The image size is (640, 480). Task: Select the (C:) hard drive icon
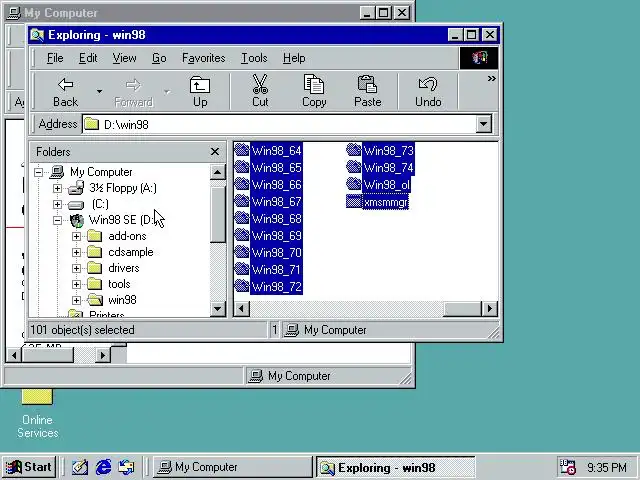[x=76, y=204]
